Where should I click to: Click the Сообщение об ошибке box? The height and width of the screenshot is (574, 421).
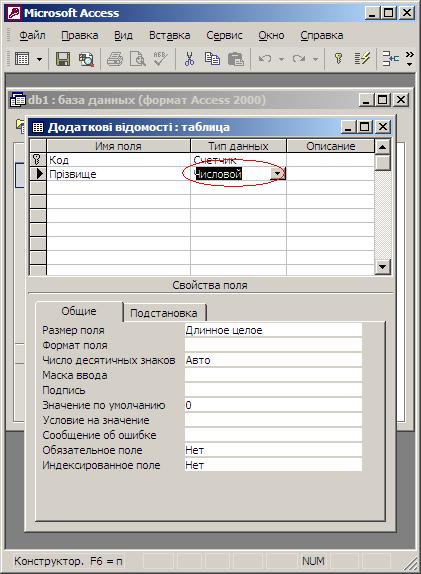pyautogui.click(x=273, y=435)
